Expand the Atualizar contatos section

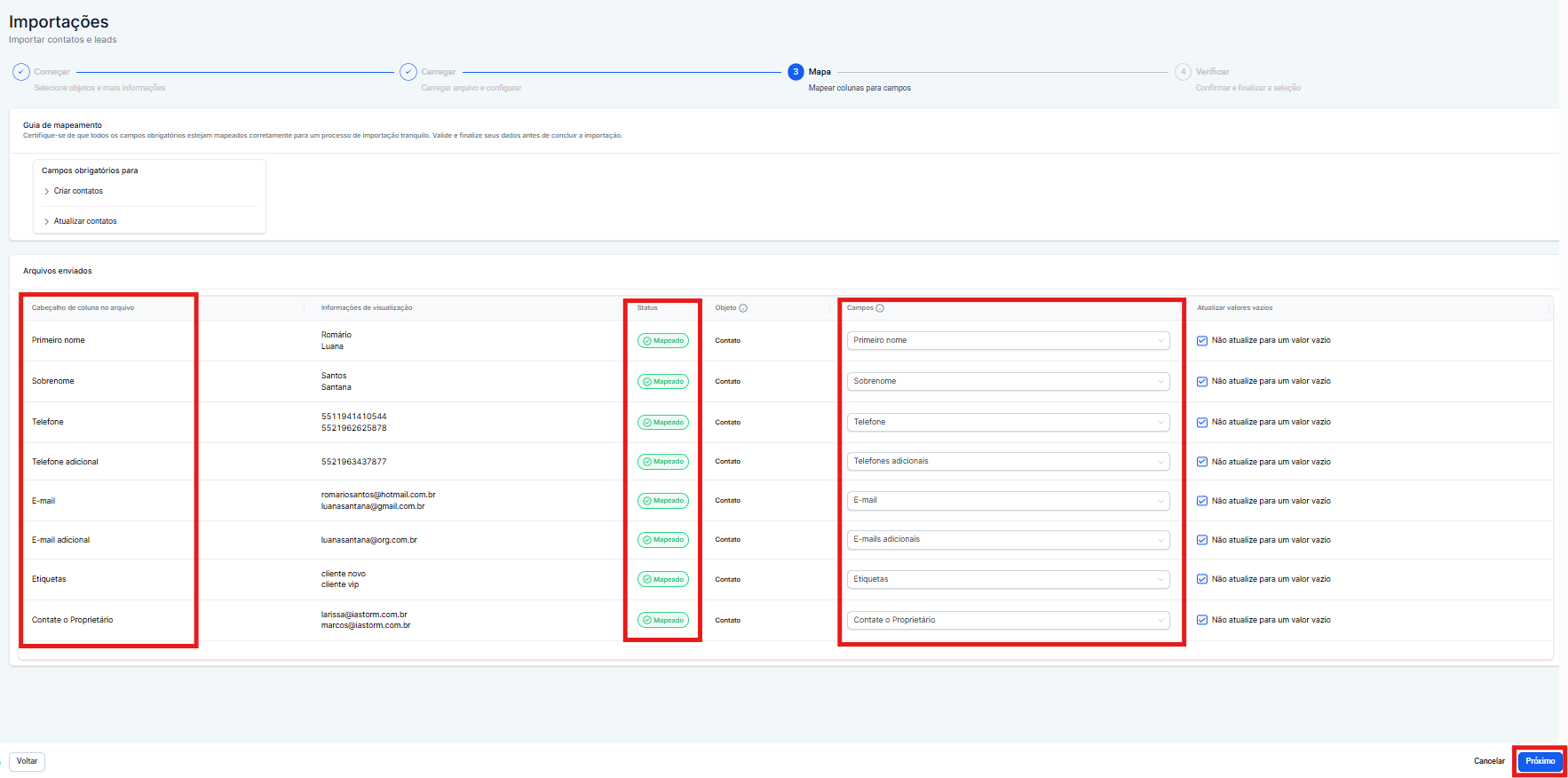(84, 221)
